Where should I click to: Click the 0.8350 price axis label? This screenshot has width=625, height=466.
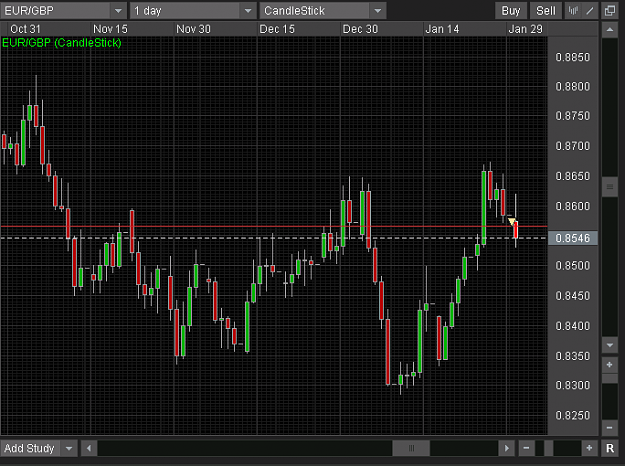click(x=572, y=356)
